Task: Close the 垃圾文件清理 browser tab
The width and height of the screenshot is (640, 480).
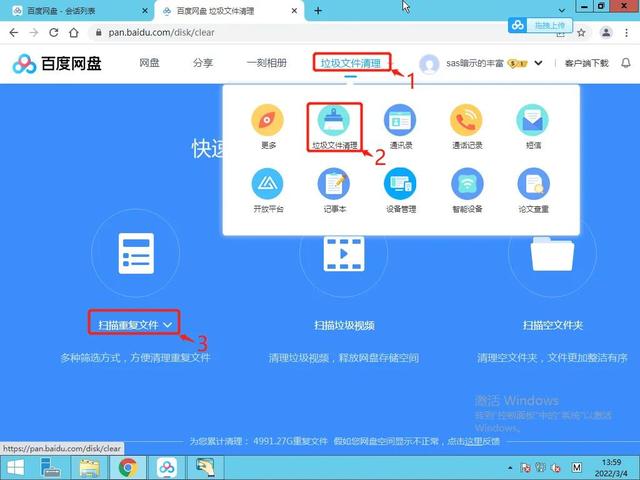Action: [294, 11]
